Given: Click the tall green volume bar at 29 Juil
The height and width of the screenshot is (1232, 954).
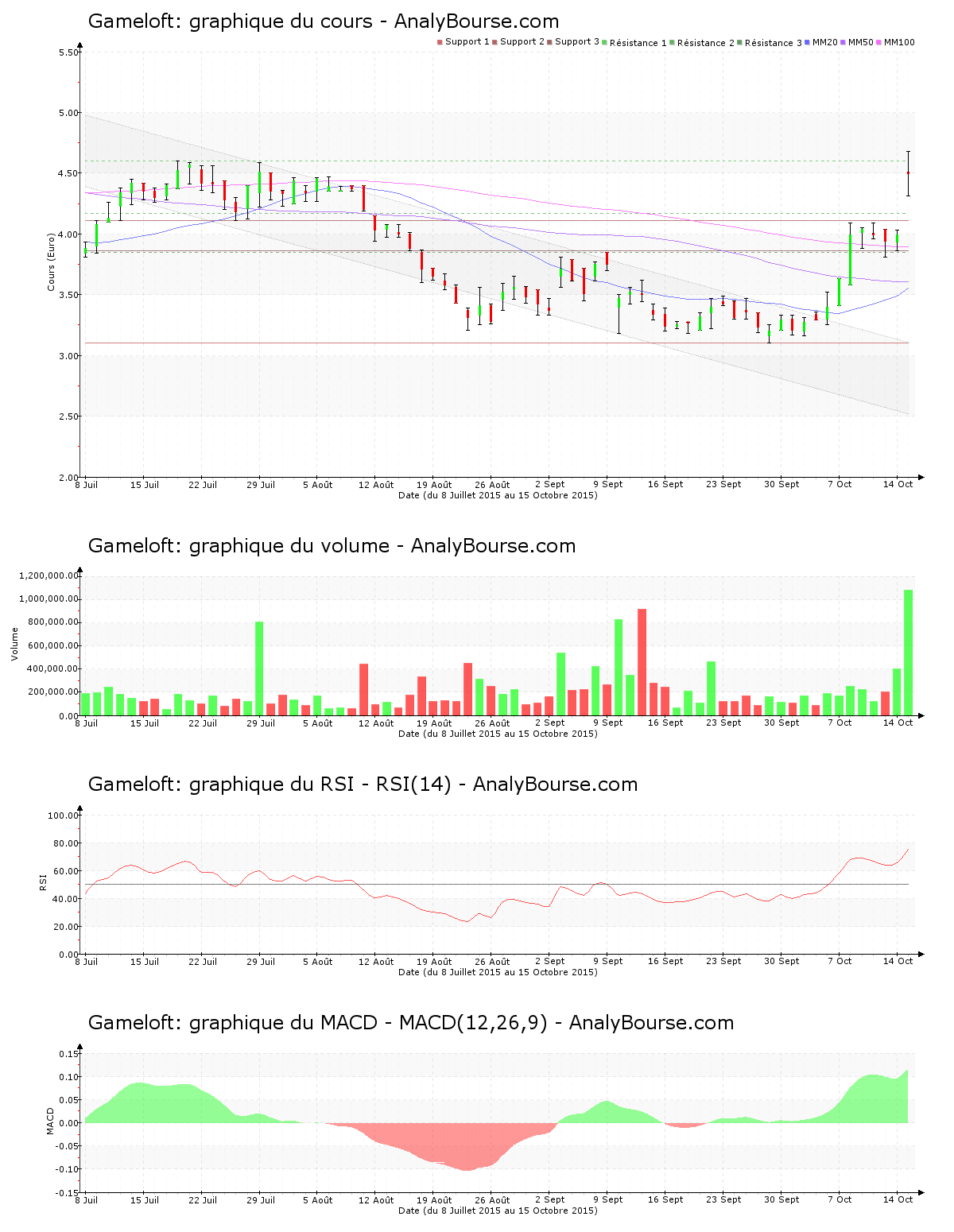Looking at the screenshot, I should (x=259, y=668).
